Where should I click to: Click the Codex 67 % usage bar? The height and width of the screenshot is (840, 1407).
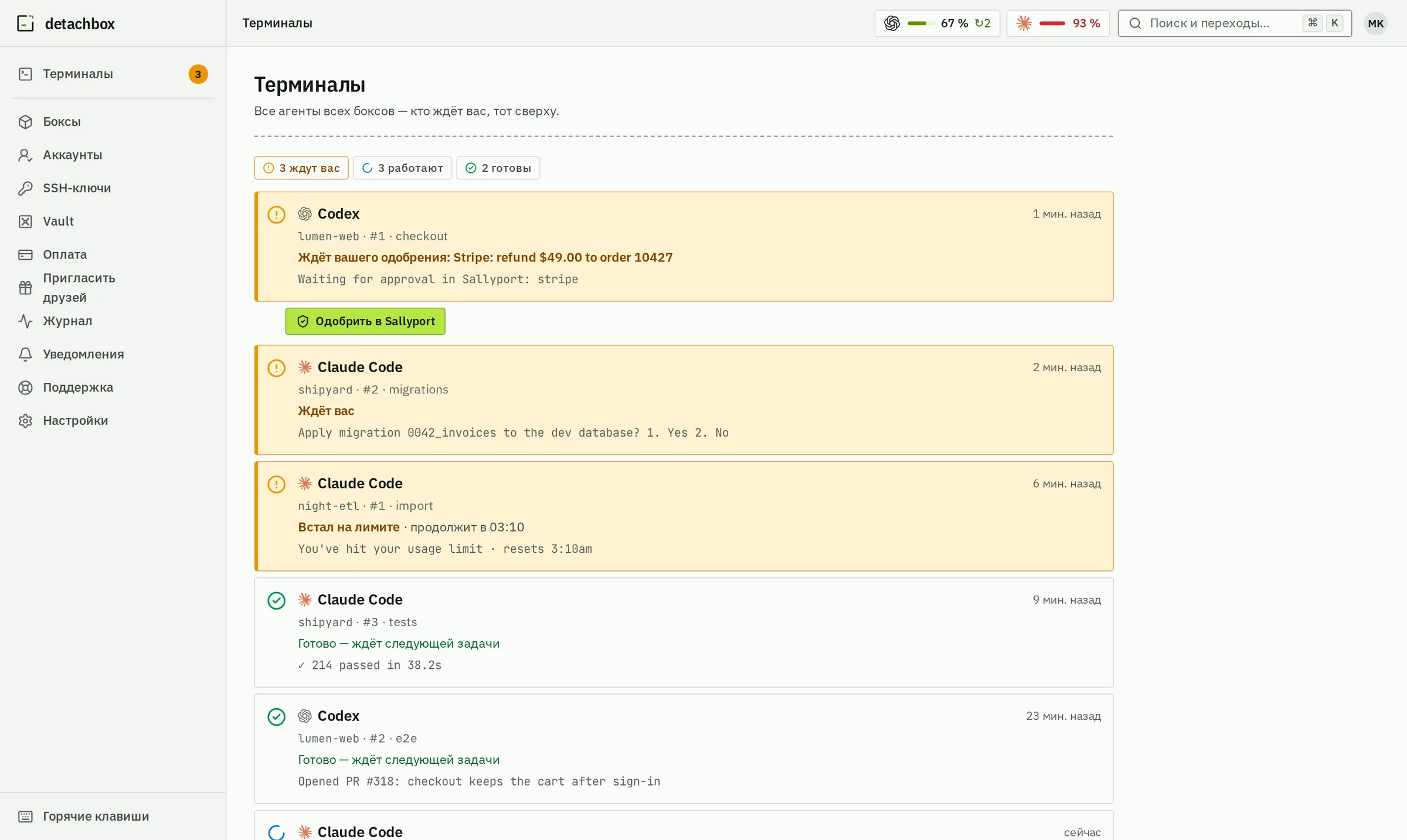[x=920, y=23]
